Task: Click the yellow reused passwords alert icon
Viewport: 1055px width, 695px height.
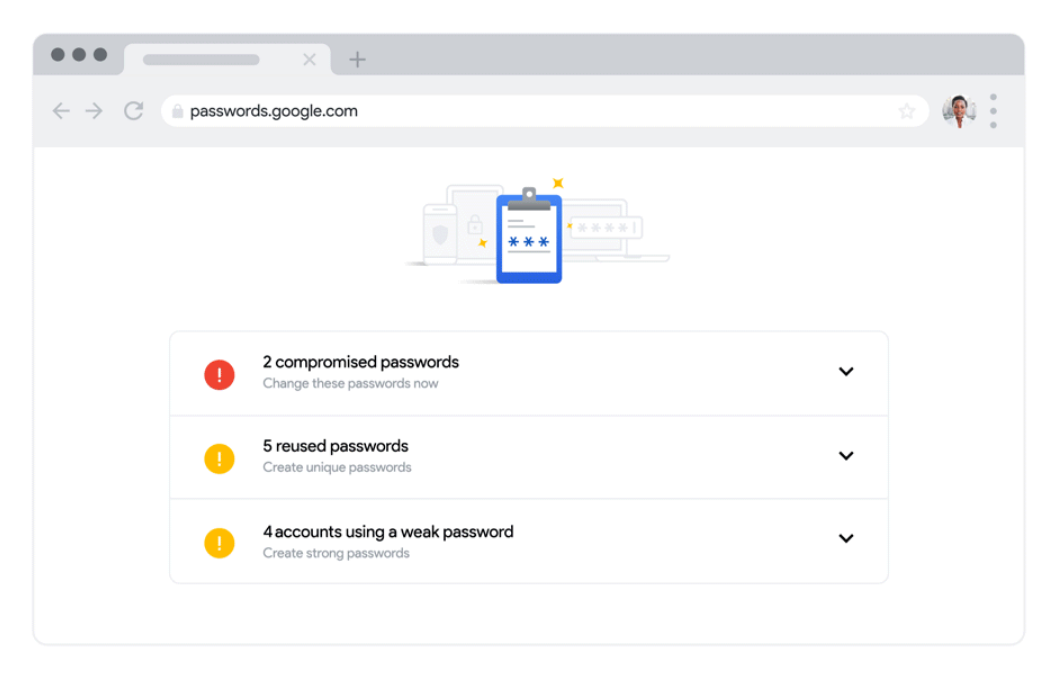Action: click(x=219, y=458)
